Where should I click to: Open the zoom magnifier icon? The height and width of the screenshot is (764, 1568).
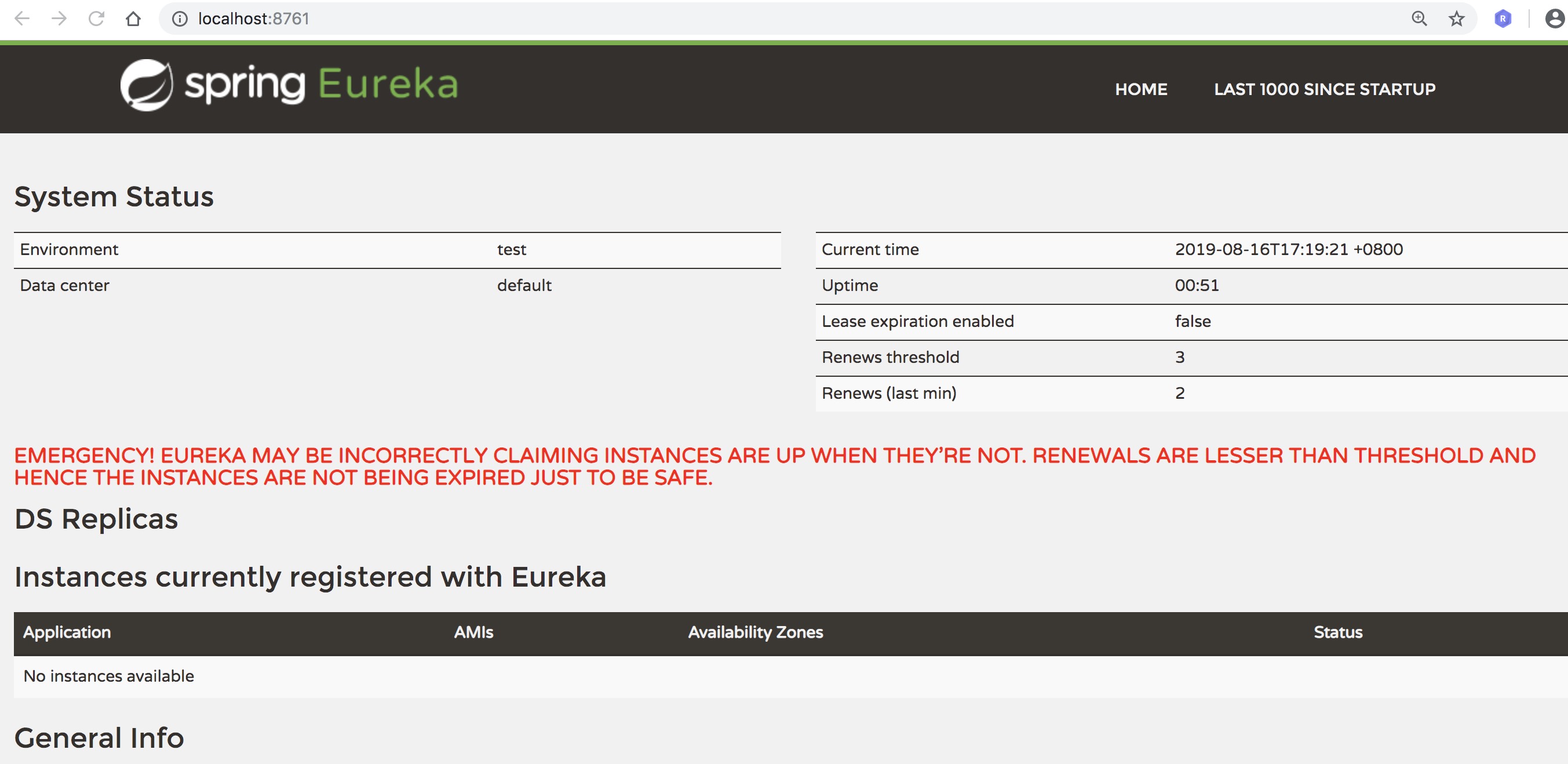(x=1419, y=19)
